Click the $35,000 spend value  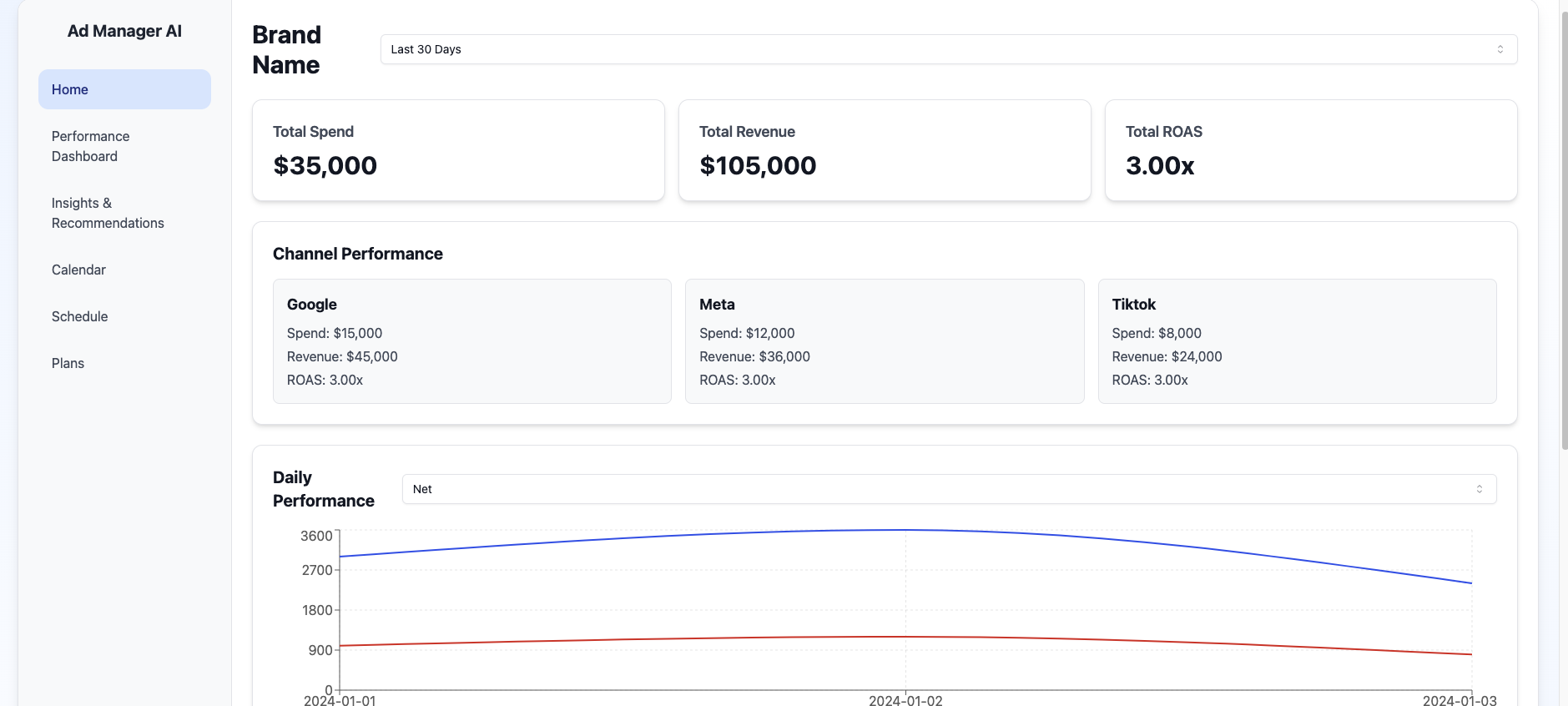pyautogui.click(x=325, y=165)
